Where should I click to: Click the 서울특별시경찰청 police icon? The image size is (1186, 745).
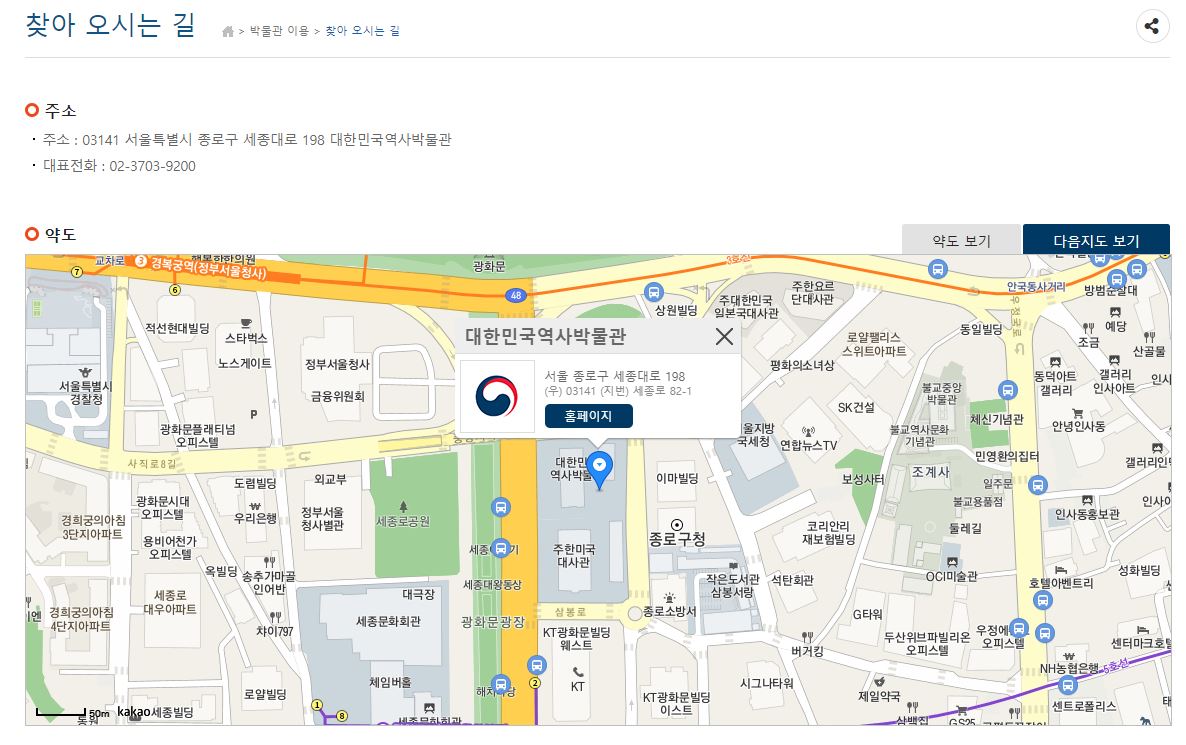tap(85, 372)
